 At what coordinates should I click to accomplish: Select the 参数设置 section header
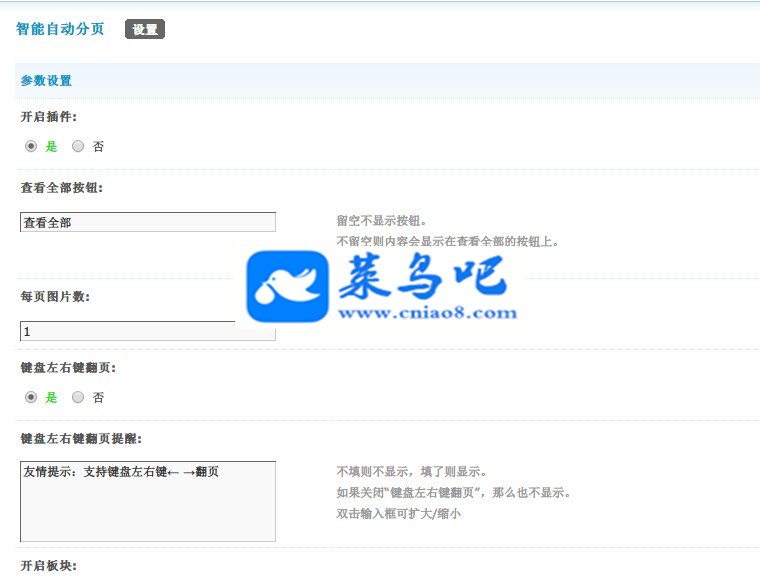click(x=46, y=80)
